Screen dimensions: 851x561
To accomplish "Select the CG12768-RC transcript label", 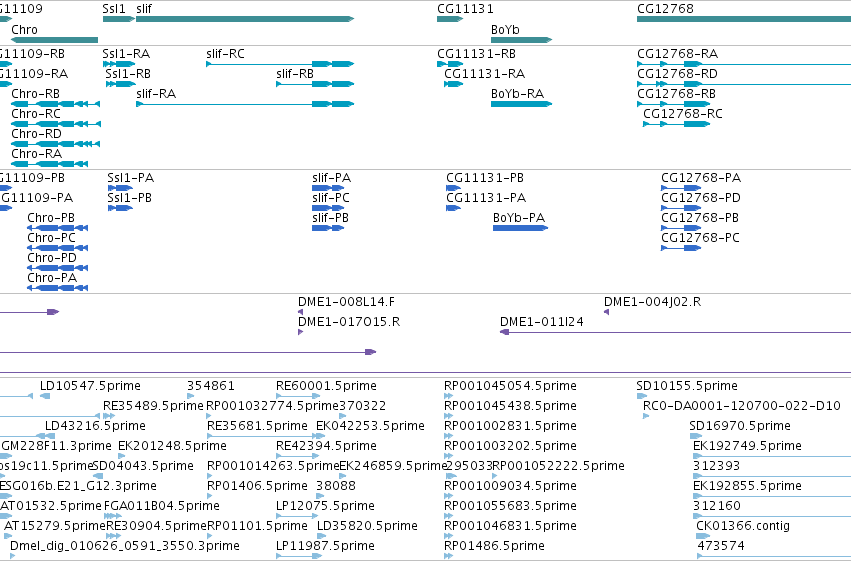I will 683,114.
